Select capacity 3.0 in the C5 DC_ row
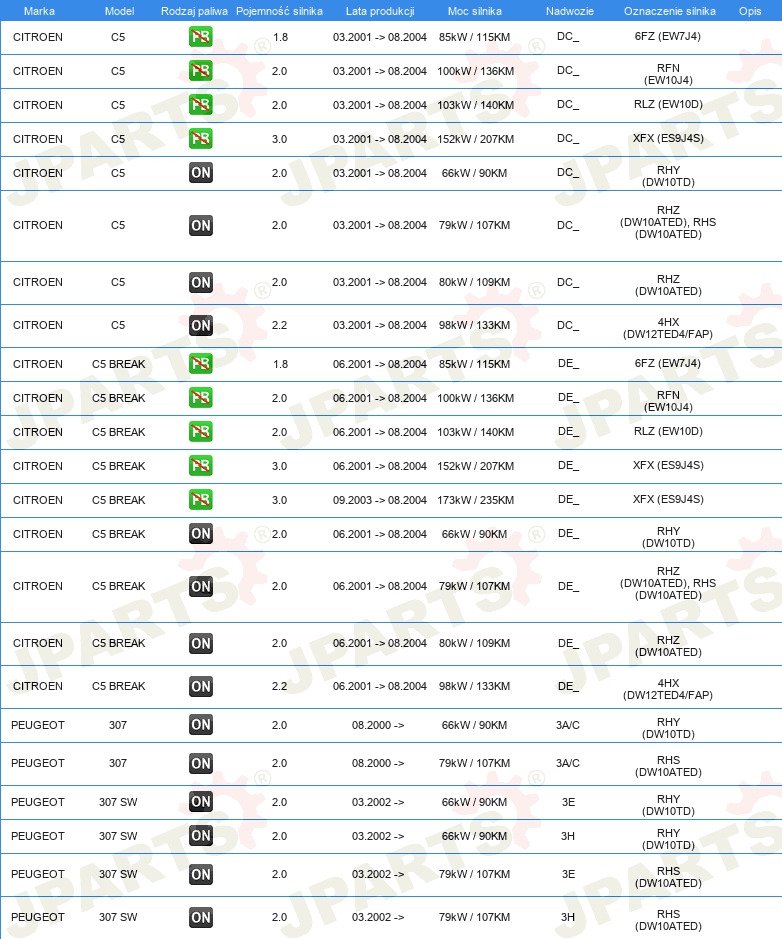The width and height of the screenshot is (782, 939). pyautogui.click(x=280, y=139)
